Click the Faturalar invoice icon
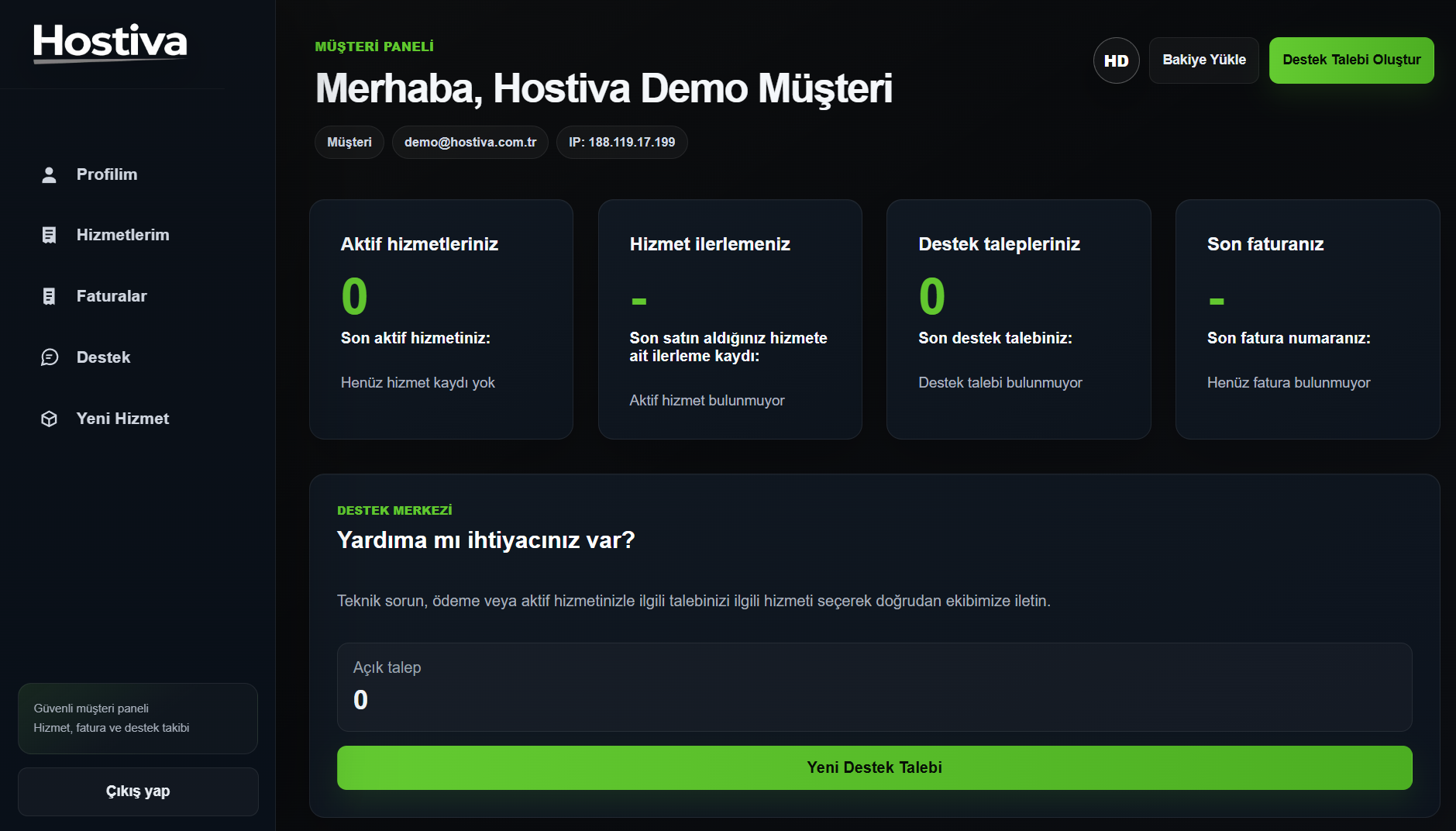This screenshot has width=1456, height=831. [x=49, y=296]
